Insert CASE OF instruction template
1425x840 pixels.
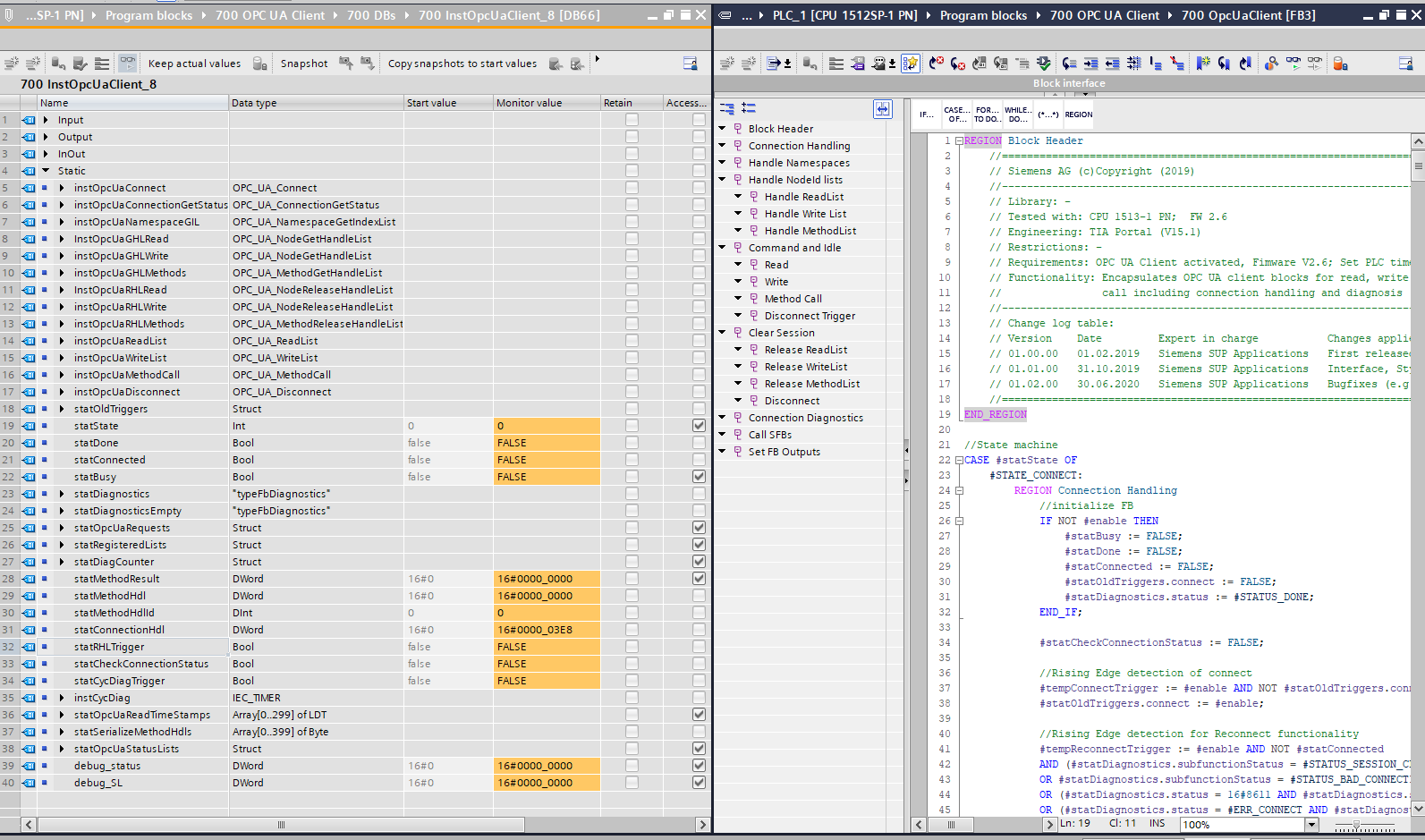click(955, 115)
